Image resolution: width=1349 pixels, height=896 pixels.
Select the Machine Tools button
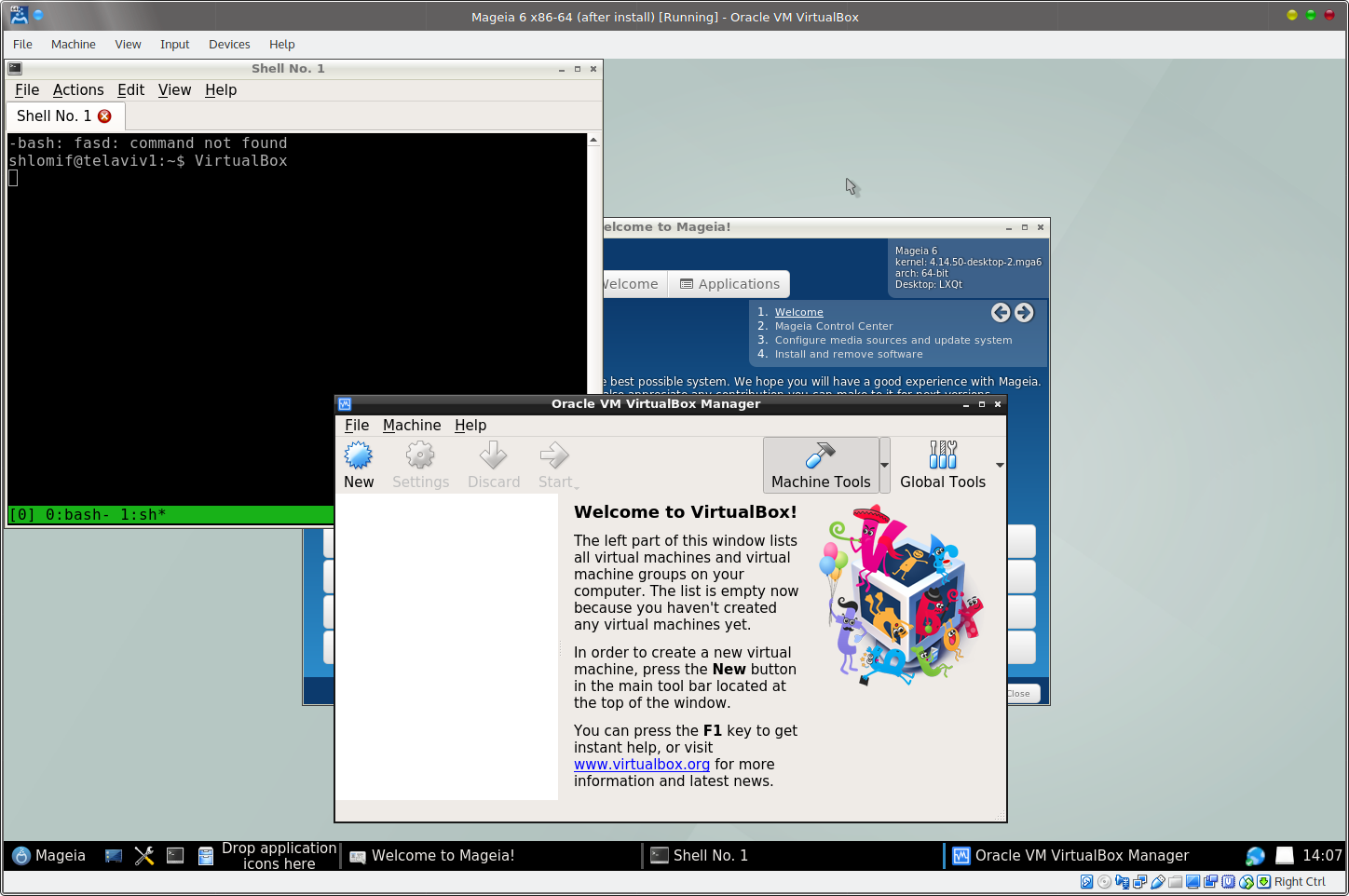(821, 465)
